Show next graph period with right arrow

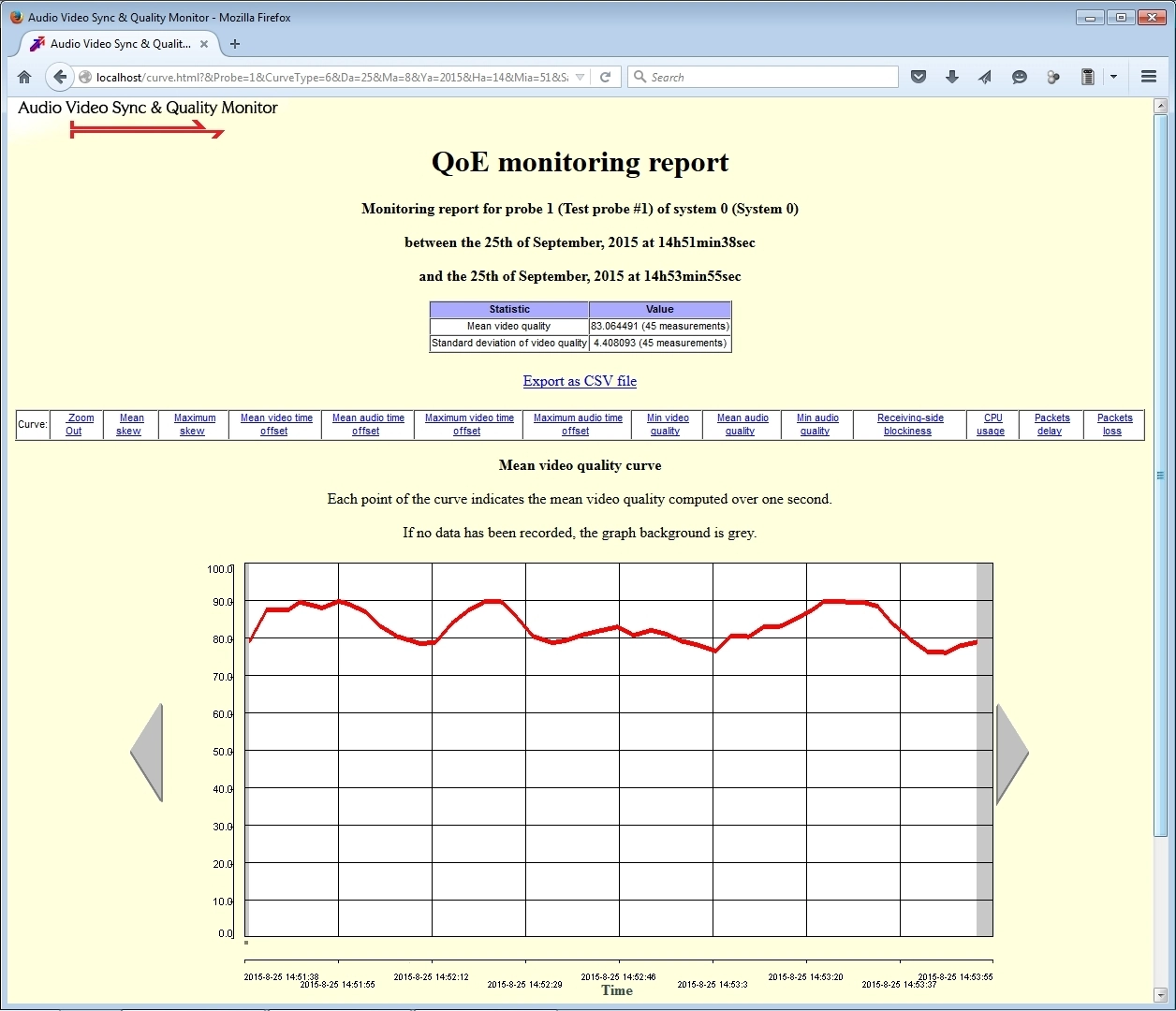point(1011,754)
